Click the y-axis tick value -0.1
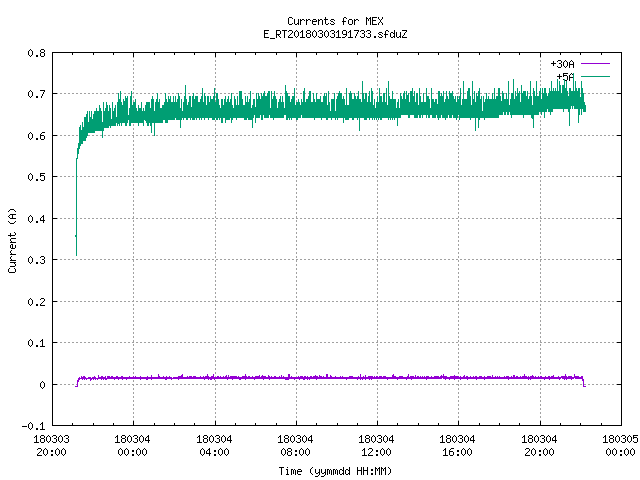 (33, 426)
